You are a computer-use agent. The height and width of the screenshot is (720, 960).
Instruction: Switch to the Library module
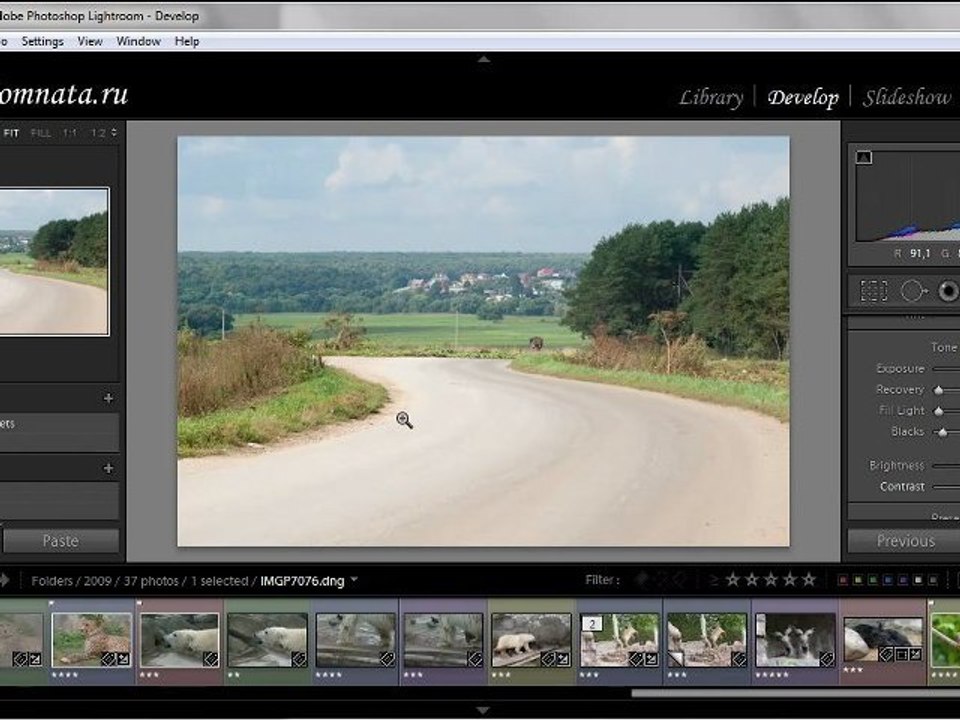(711, 97)
